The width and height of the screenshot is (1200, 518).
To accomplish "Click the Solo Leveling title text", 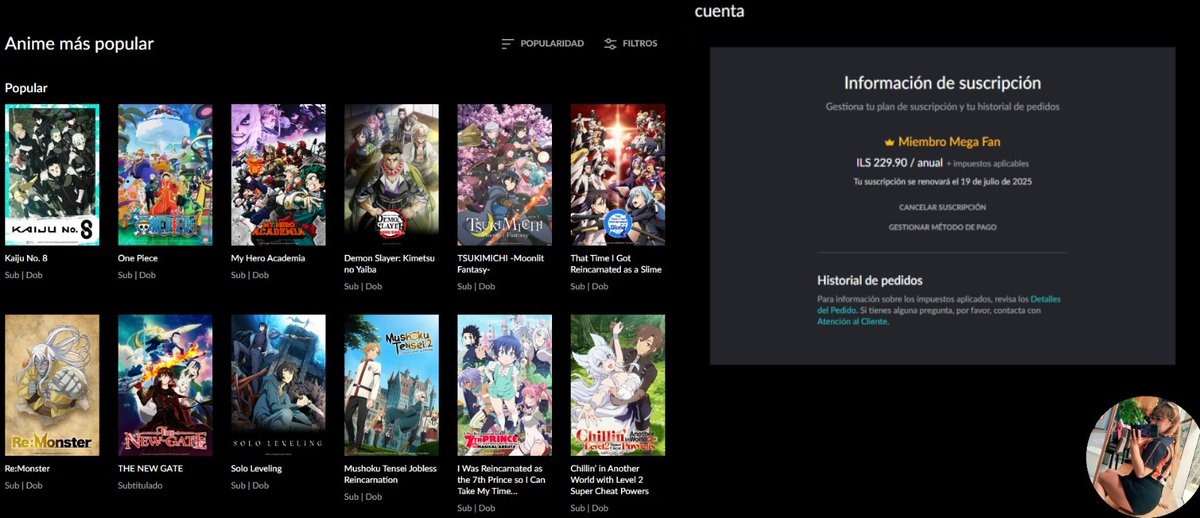I will click(257, 468).
